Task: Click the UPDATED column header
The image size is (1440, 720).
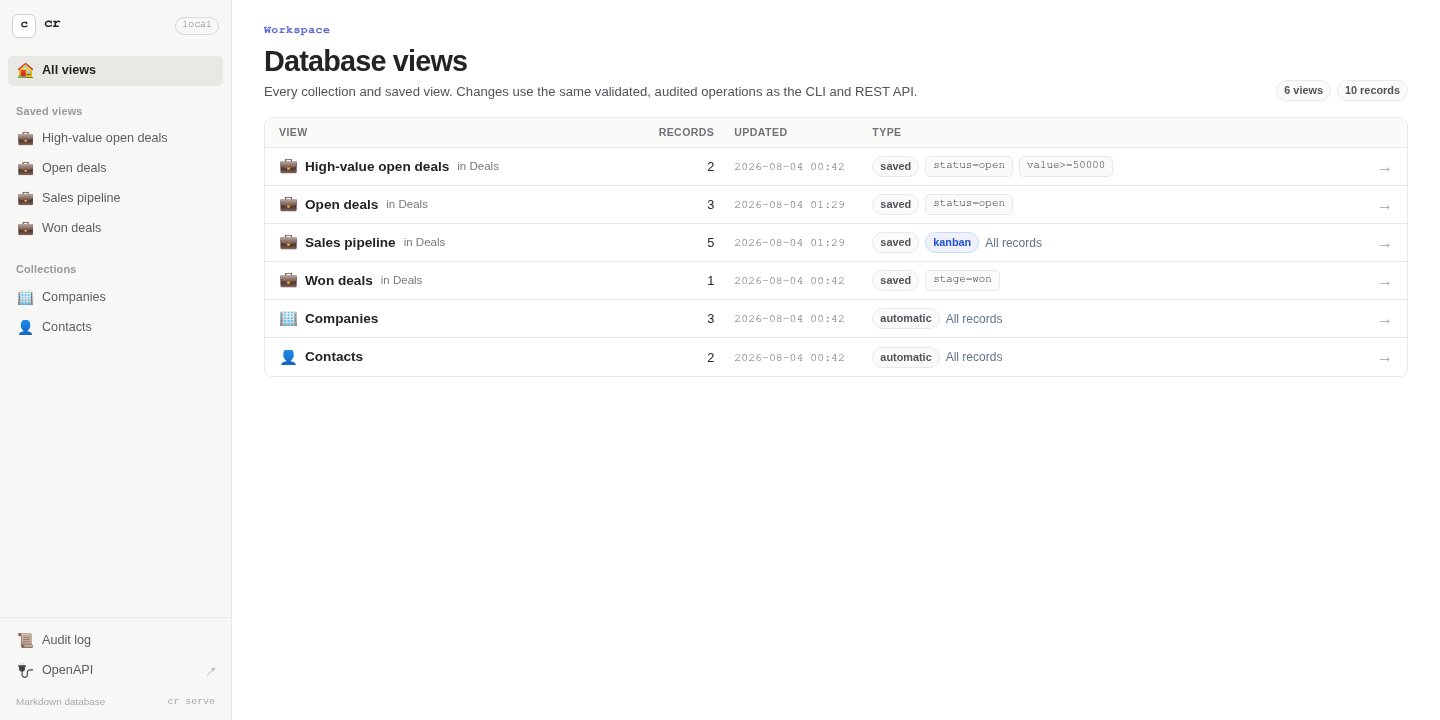Action: 761,132
